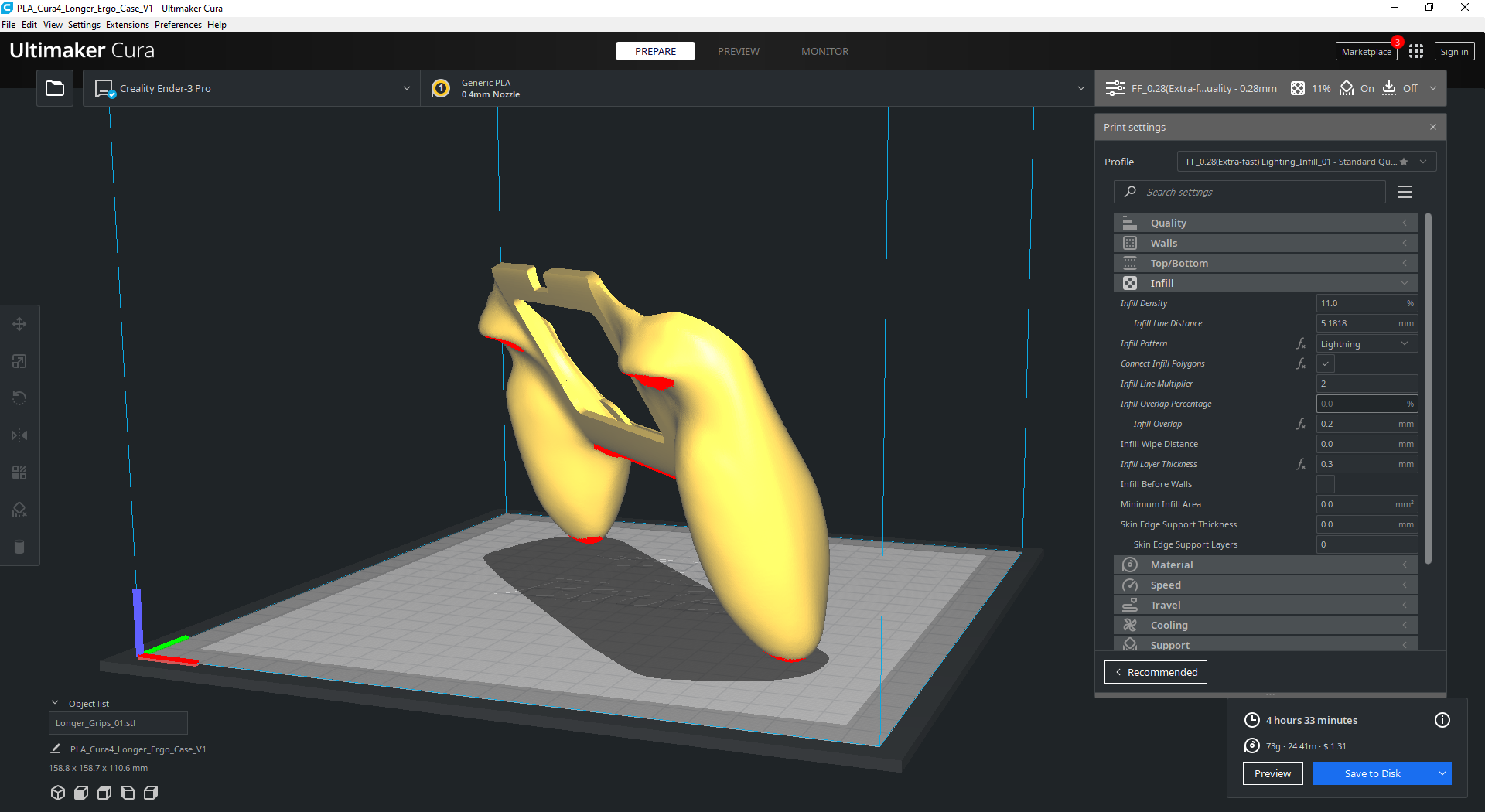This screenshot has height=812, width=1485.
Task: Close the Print settings panel
Action: tap(1433, 127)
